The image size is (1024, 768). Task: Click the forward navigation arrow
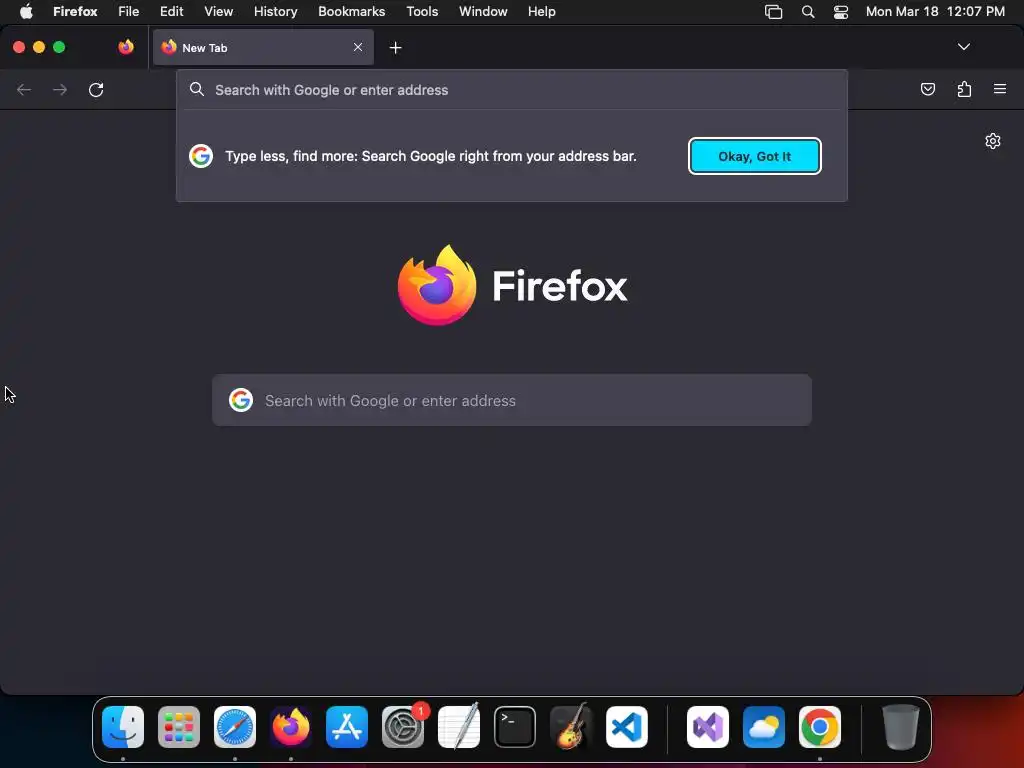coord(60,89)
